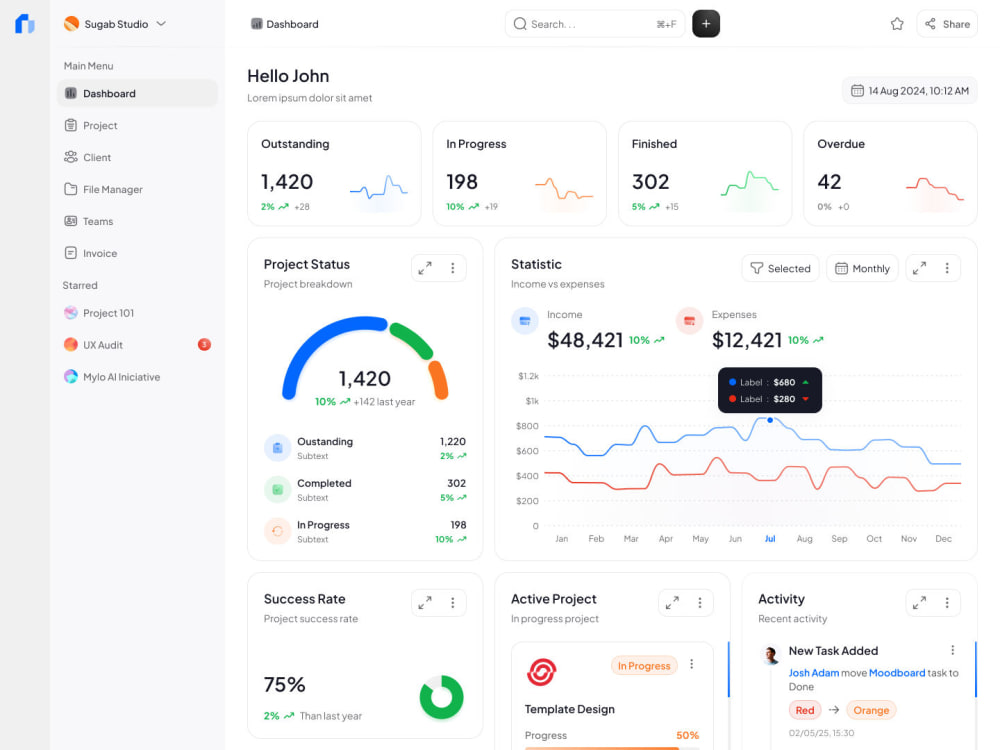Click the Red tag

pos(805,710)
